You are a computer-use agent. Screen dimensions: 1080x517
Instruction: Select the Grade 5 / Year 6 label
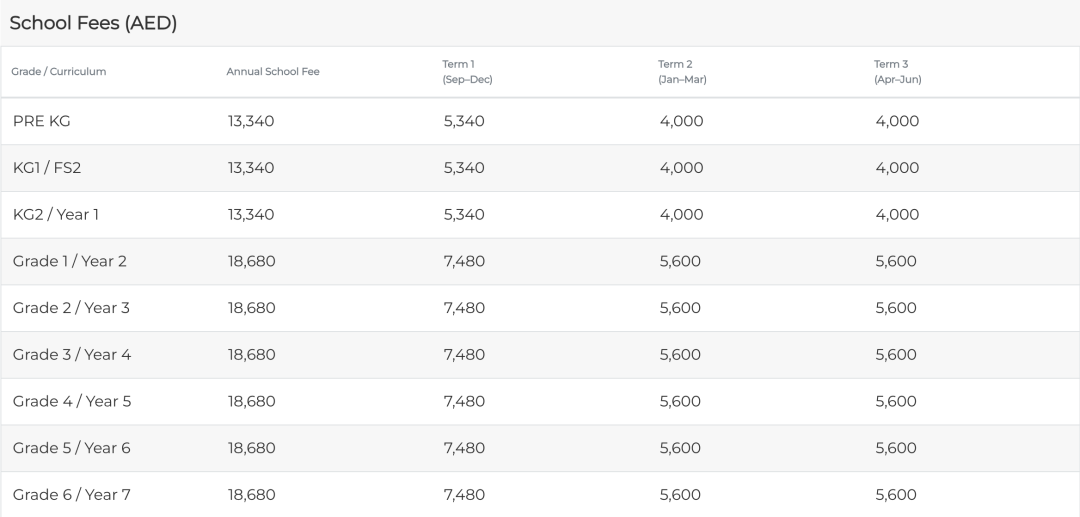(x=72, y=448)
